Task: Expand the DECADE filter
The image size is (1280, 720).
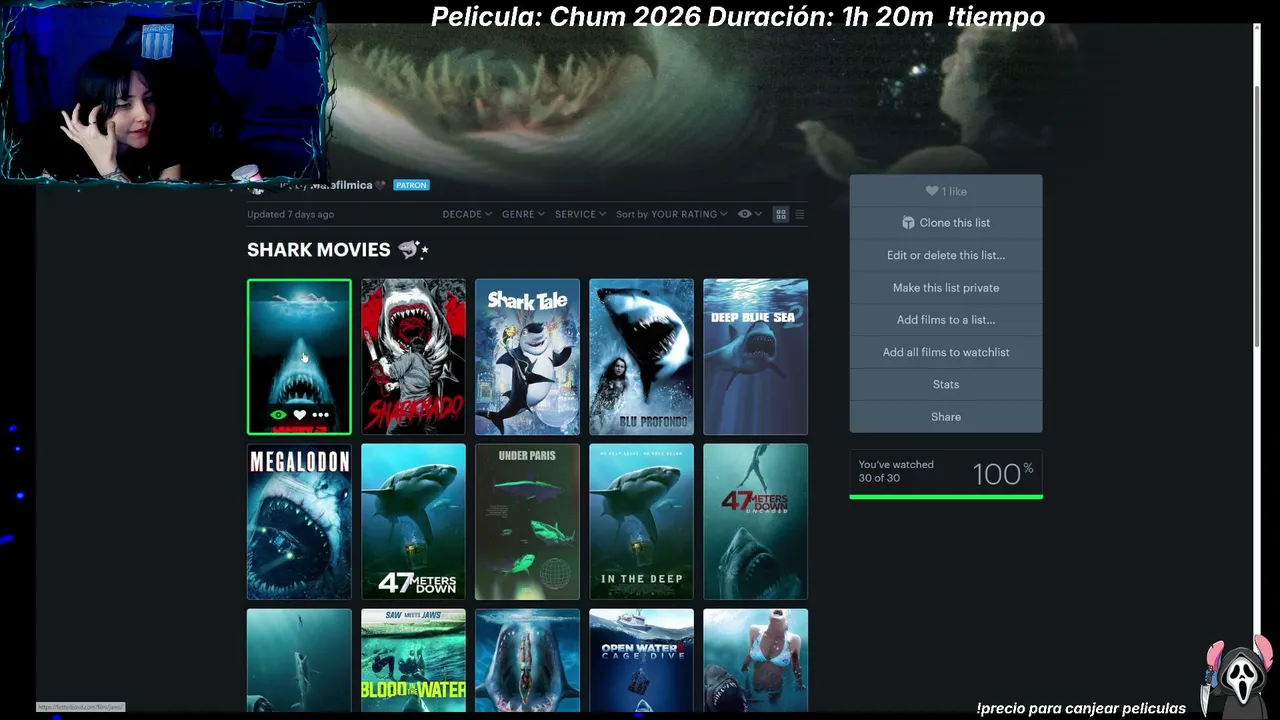Action: point(467,214)
